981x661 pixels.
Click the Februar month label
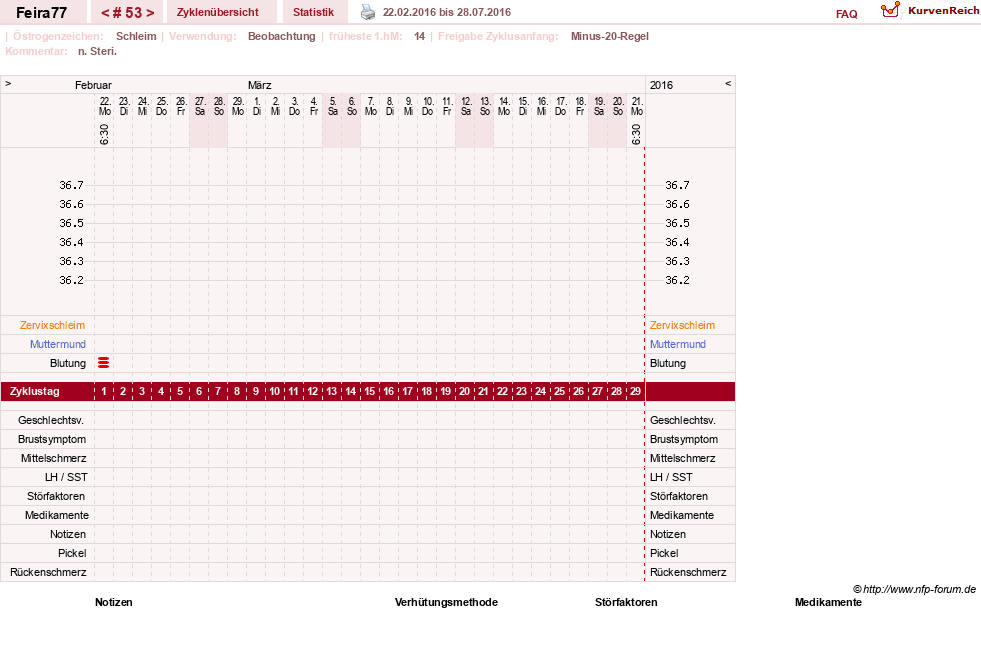point(93,85)
